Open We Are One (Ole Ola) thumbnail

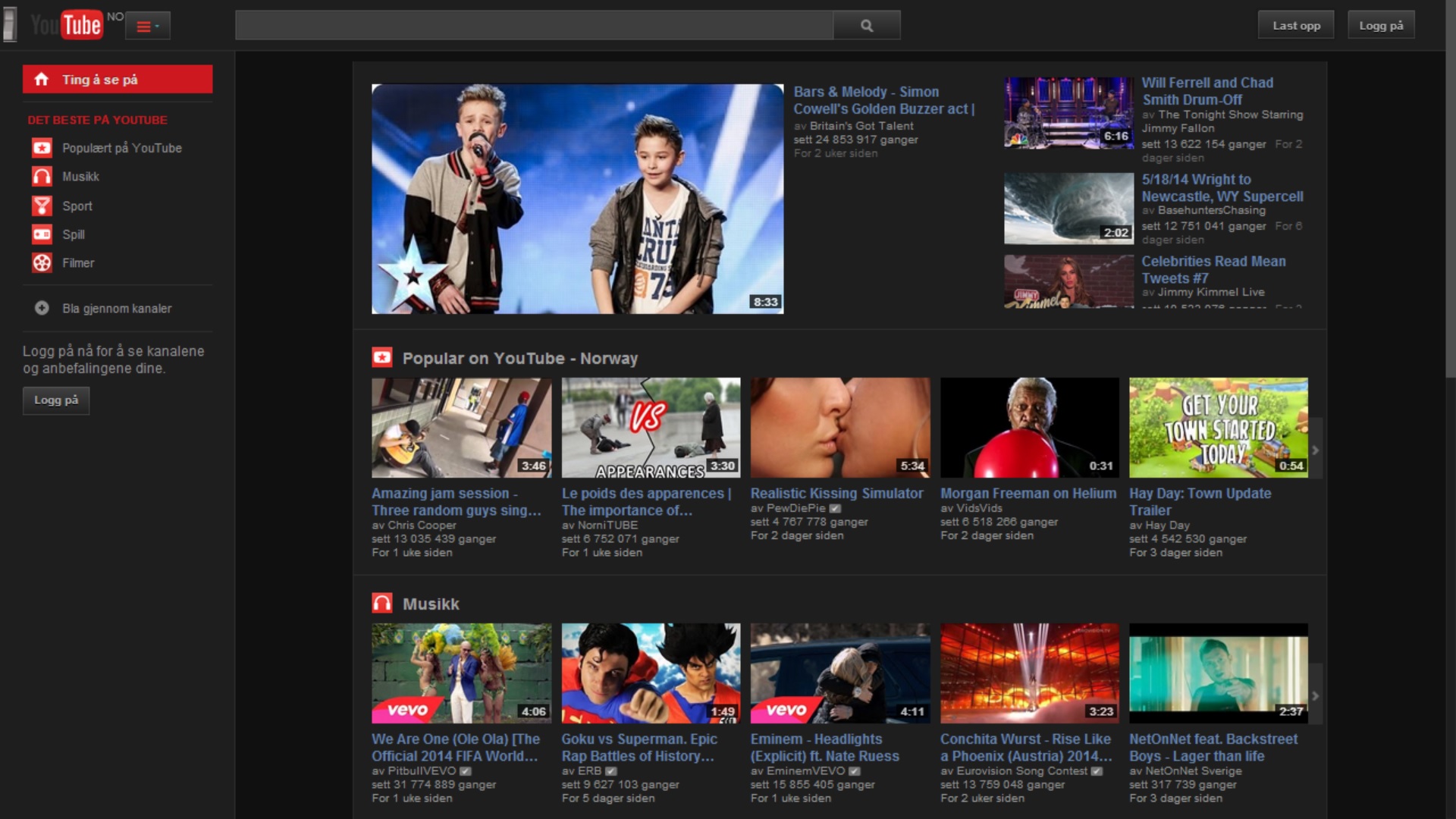461,673
